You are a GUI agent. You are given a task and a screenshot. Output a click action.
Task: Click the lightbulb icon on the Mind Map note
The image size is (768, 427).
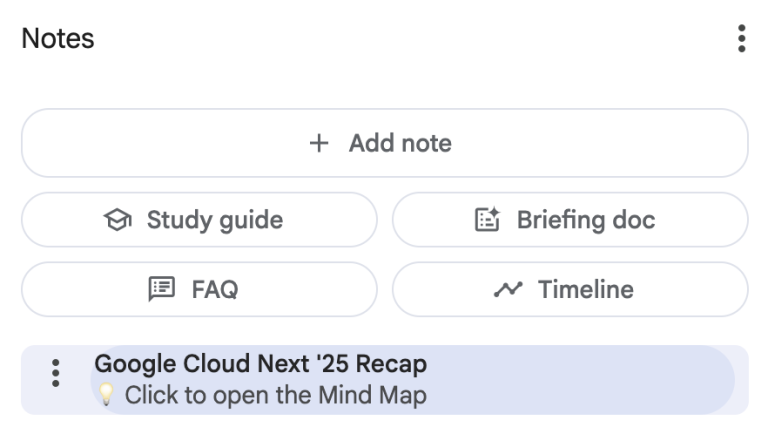pyautogui.click(x=105, y=395)
